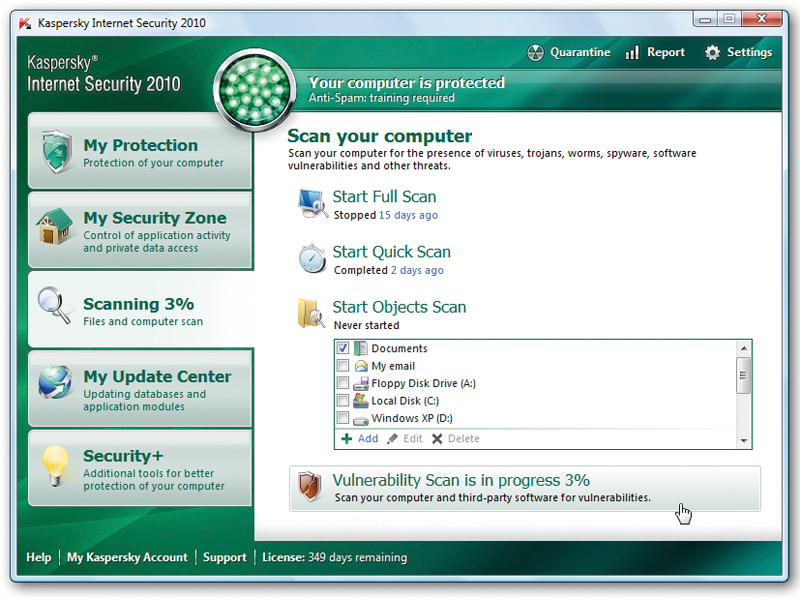
Task: Switch to My Security Zone section
Action: pos(141,231)
